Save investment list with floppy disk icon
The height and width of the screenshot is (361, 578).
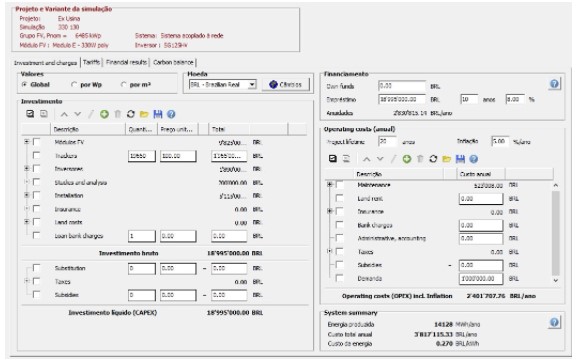point(158,114)
